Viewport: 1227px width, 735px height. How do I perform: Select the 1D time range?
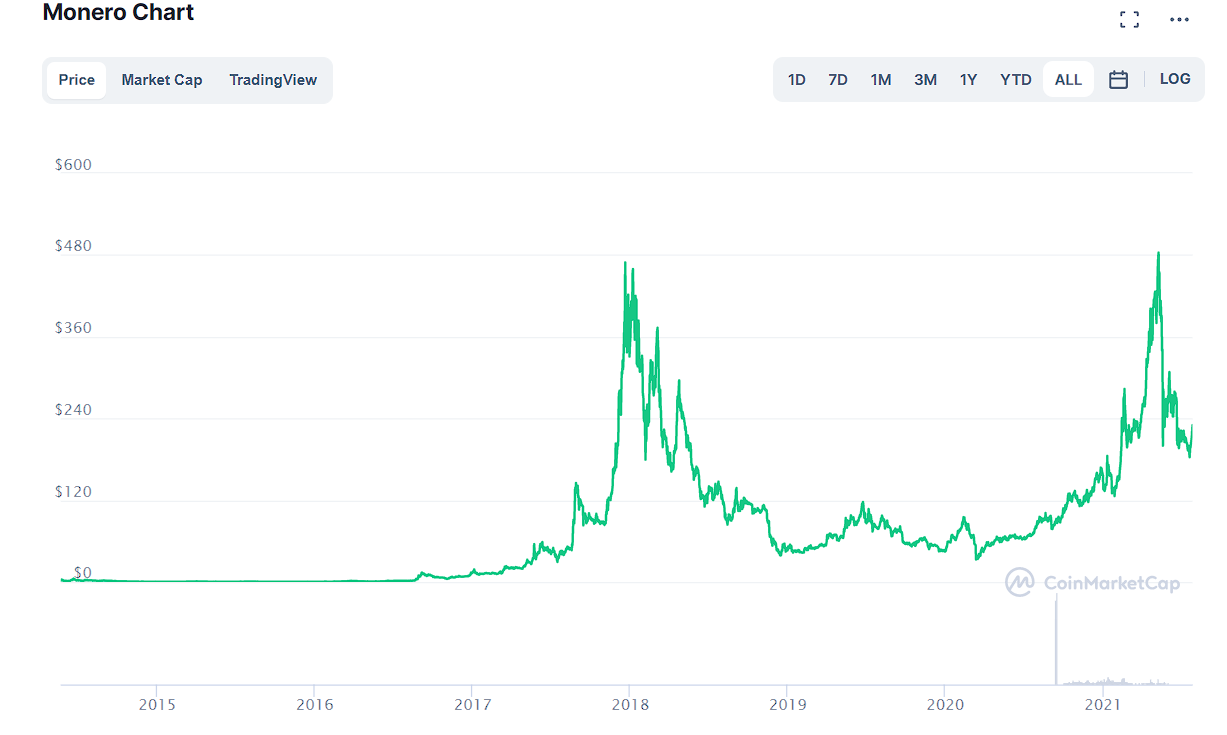[x=797, y=80]
